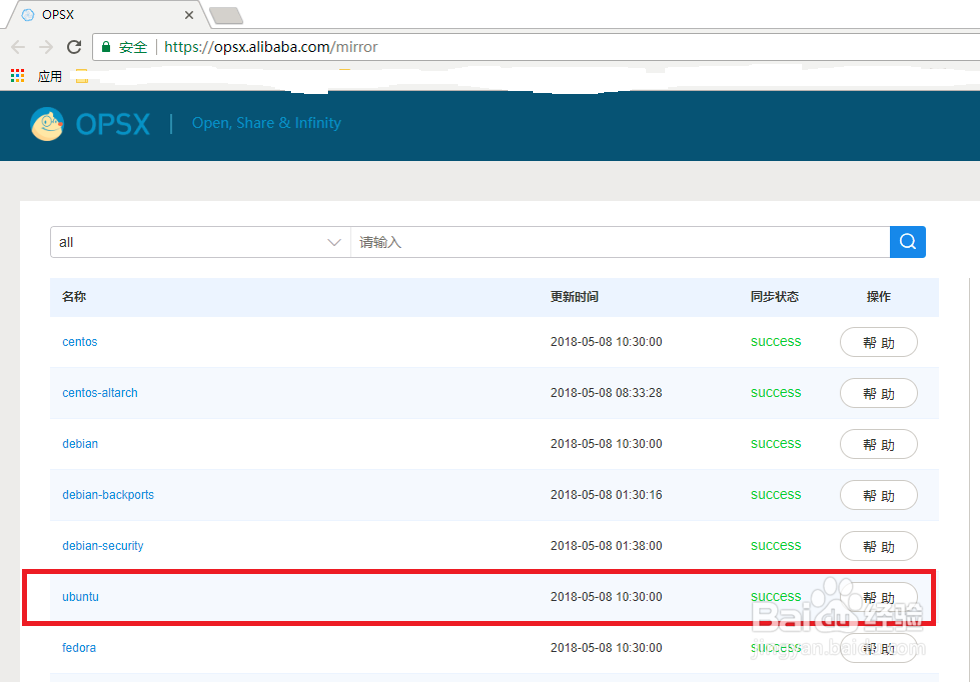Click 帮助 button in debian row

[x=879, y=444]
